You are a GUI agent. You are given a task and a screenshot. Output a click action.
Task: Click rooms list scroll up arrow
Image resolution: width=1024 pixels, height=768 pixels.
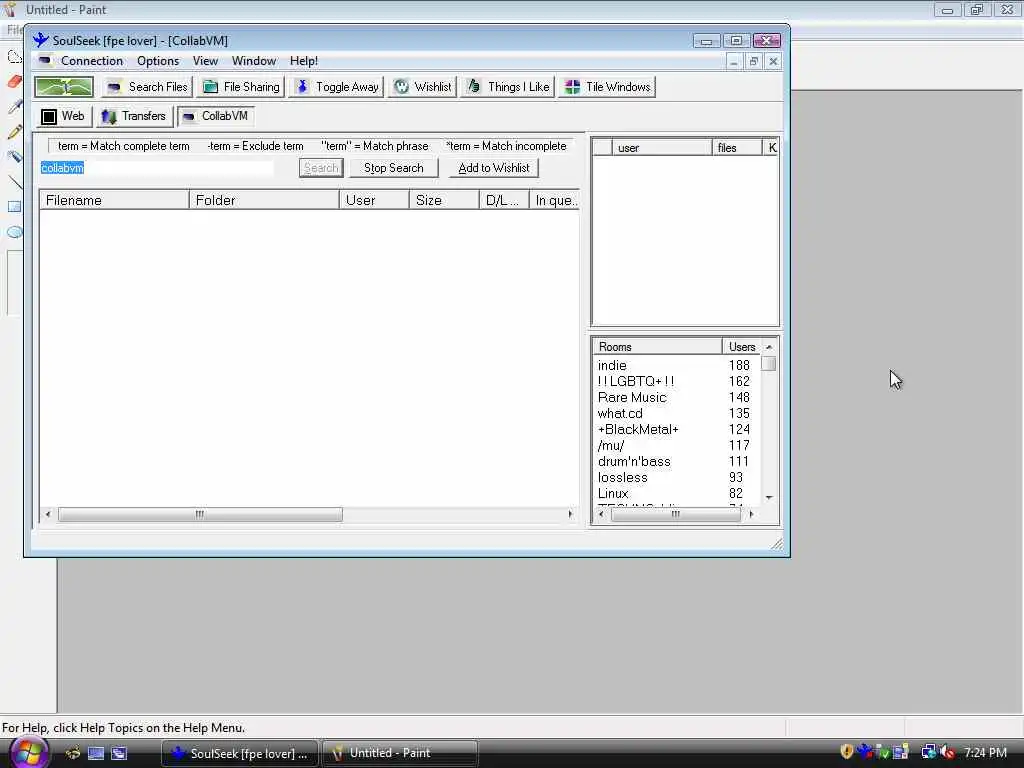tap(769, 347)
